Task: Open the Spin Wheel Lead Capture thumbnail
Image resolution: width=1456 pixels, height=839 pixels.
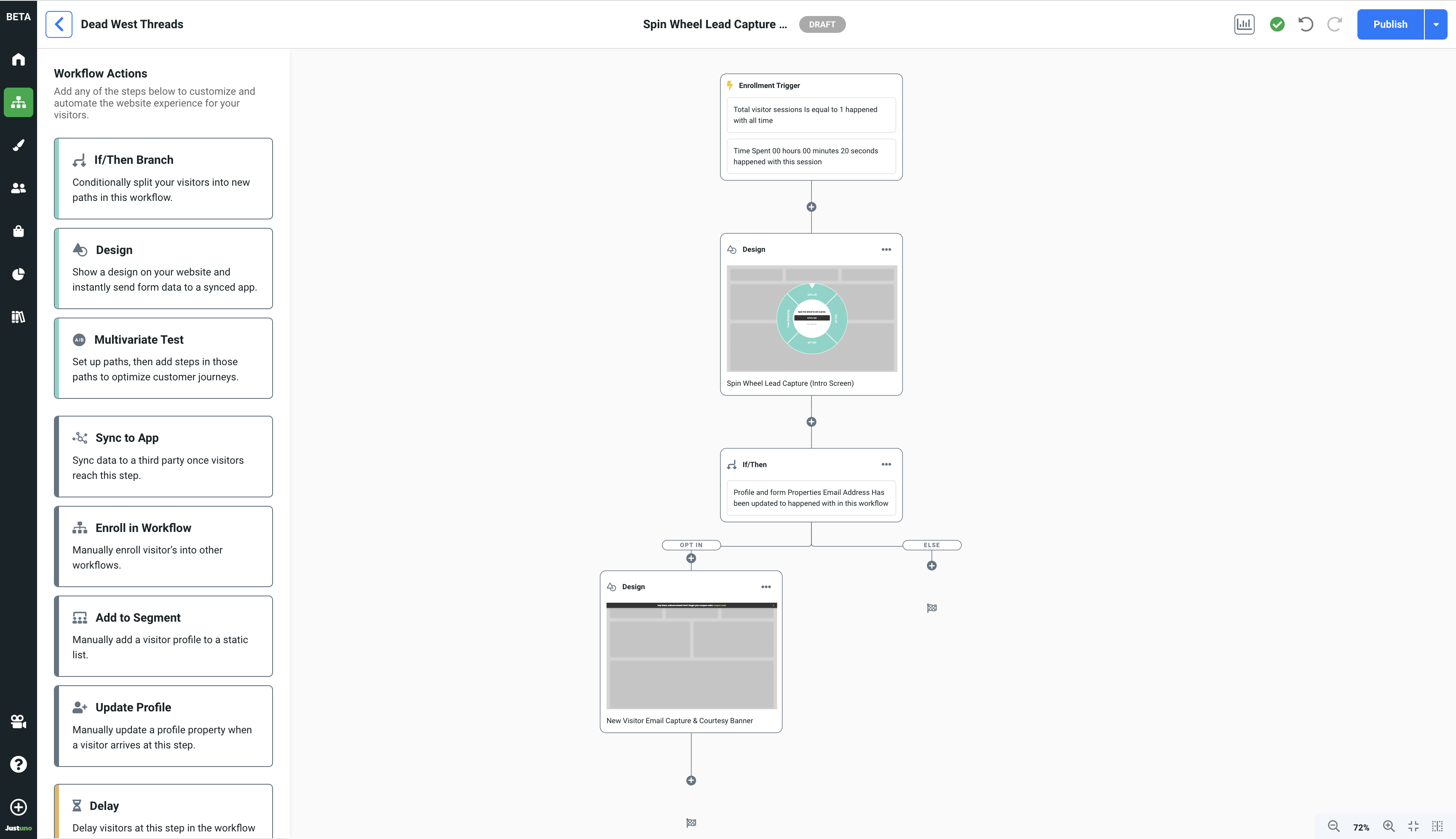Action: (x=811, y=318)
